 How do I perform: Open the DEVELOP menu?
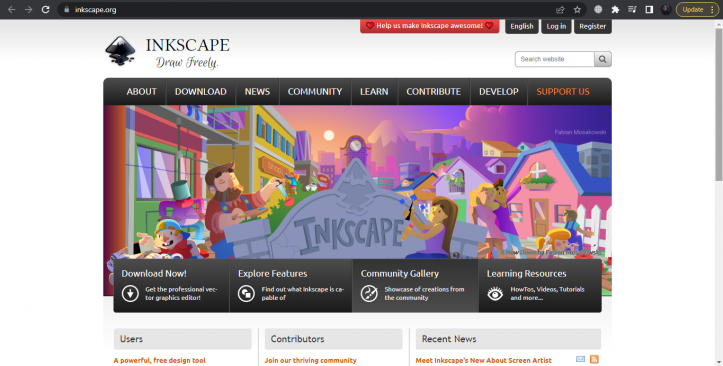[x=498, y=92]
